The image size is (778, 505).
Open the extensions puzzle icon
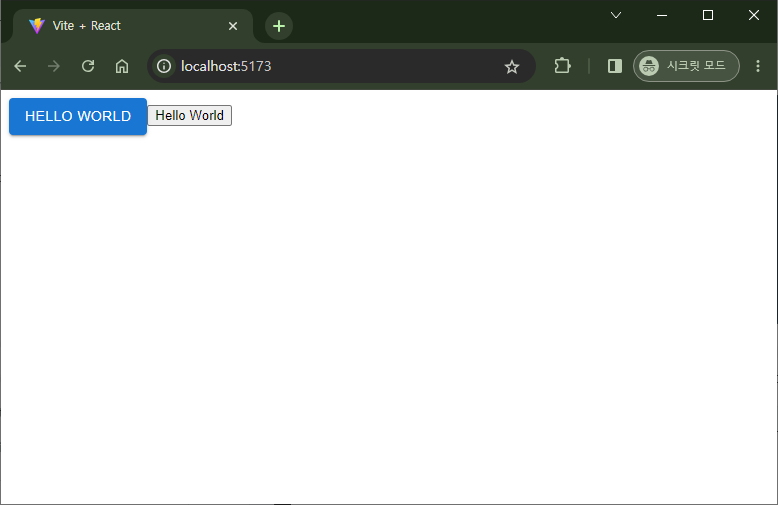click(562, 65)
